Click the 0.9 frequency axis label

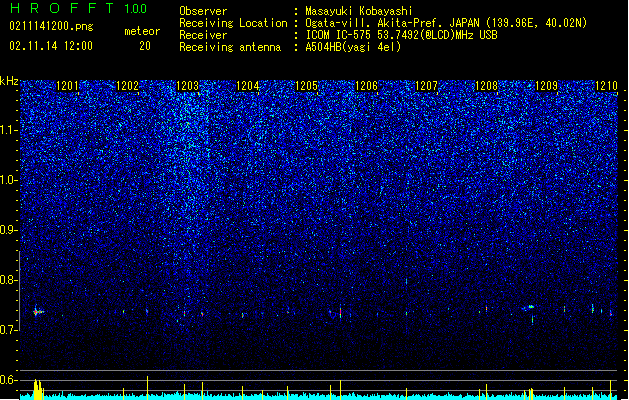[8, 230]
